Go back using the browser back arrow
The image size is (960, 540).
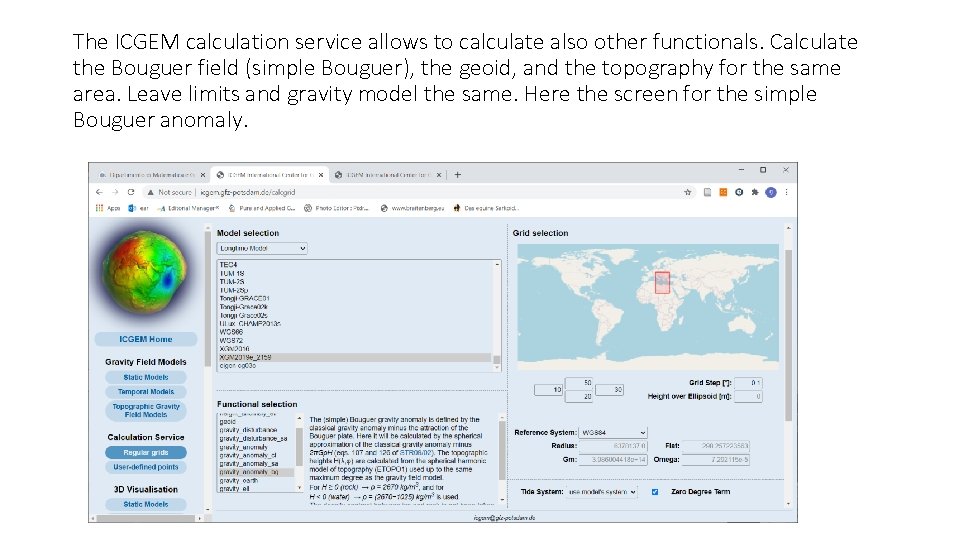tap(99, 192)
